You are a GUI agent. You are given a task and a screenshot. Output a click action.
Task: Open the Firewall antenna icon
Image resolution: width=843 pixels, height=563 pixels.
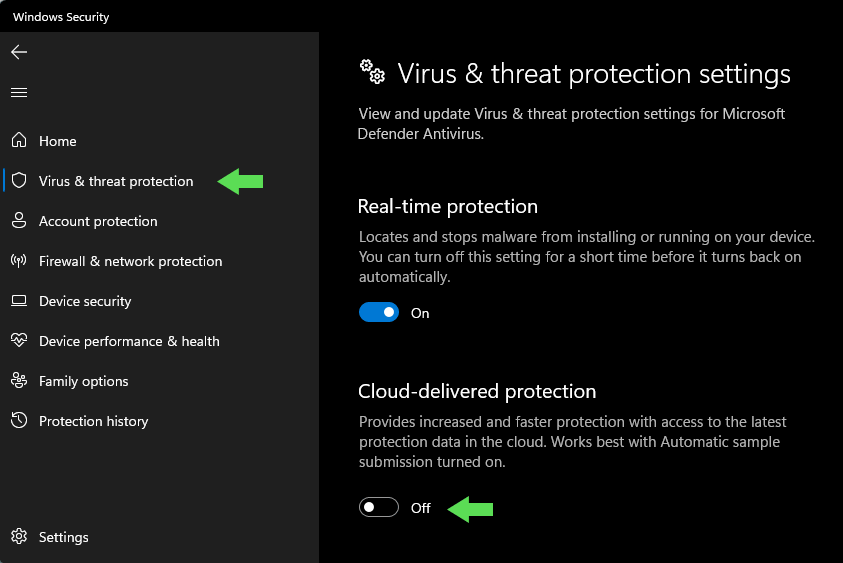tap(19, 261)
